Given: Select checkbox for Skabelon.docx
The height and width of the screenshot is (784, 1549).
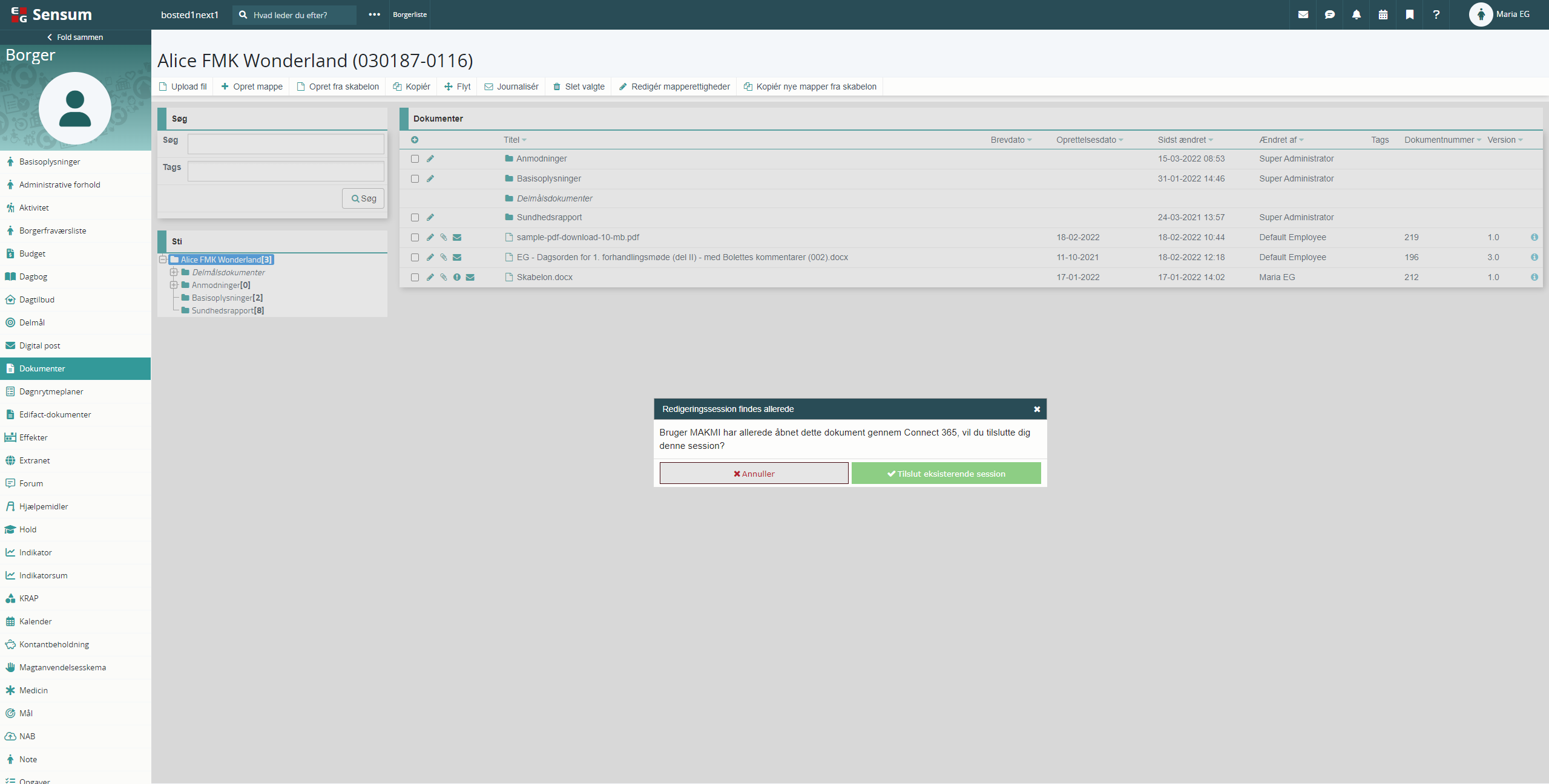Looking at the screenshot, I should point(415,277).
